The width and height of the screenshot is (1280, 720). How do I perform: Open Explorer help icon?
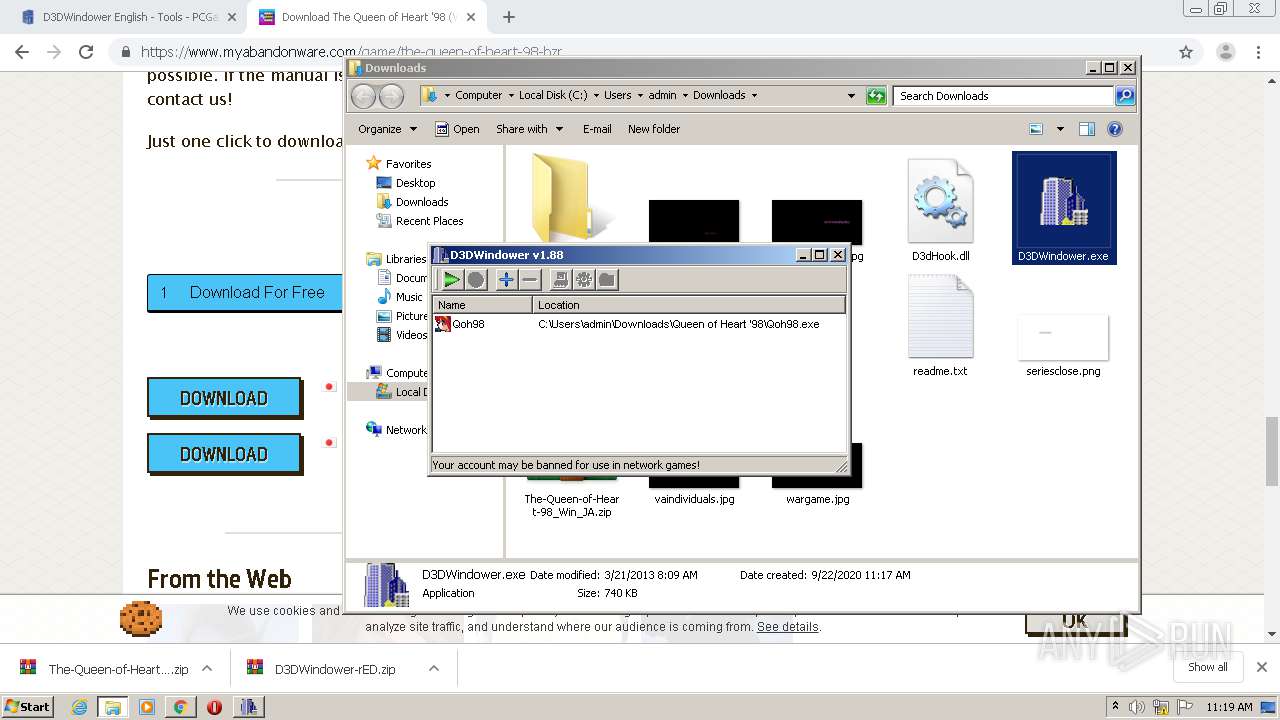pyautogui.click(x=1115, y=129)
